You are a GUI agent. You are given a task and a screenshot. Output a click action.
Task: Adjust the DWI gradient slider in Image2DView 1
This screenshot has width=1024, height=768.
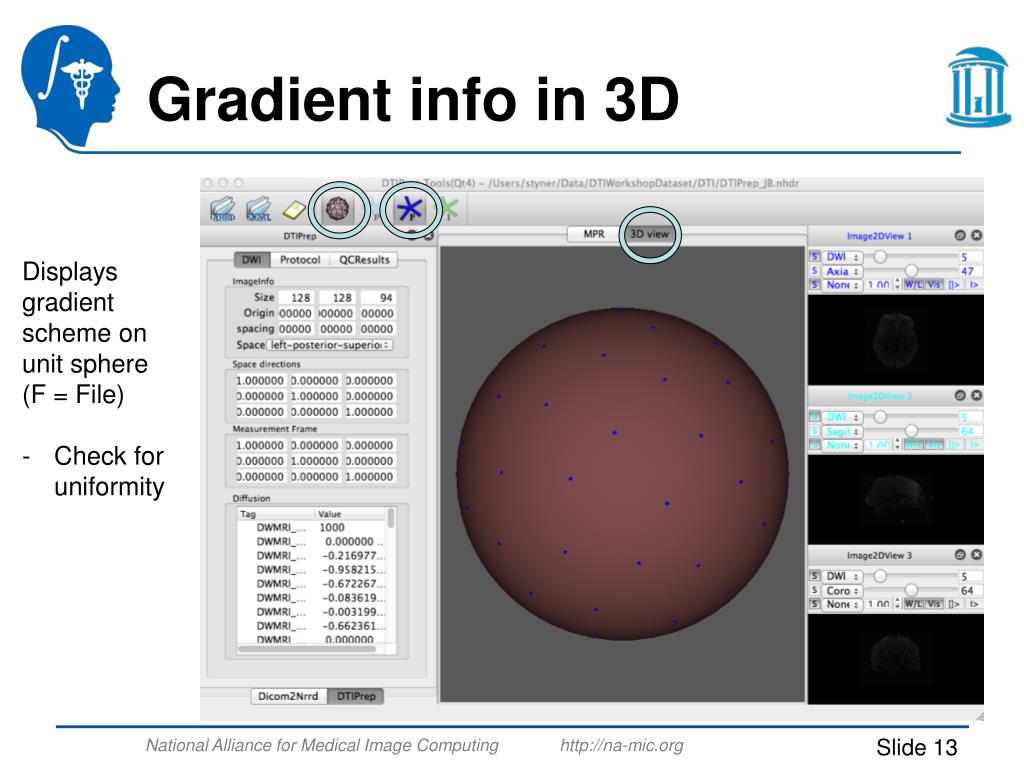(910, 257)
